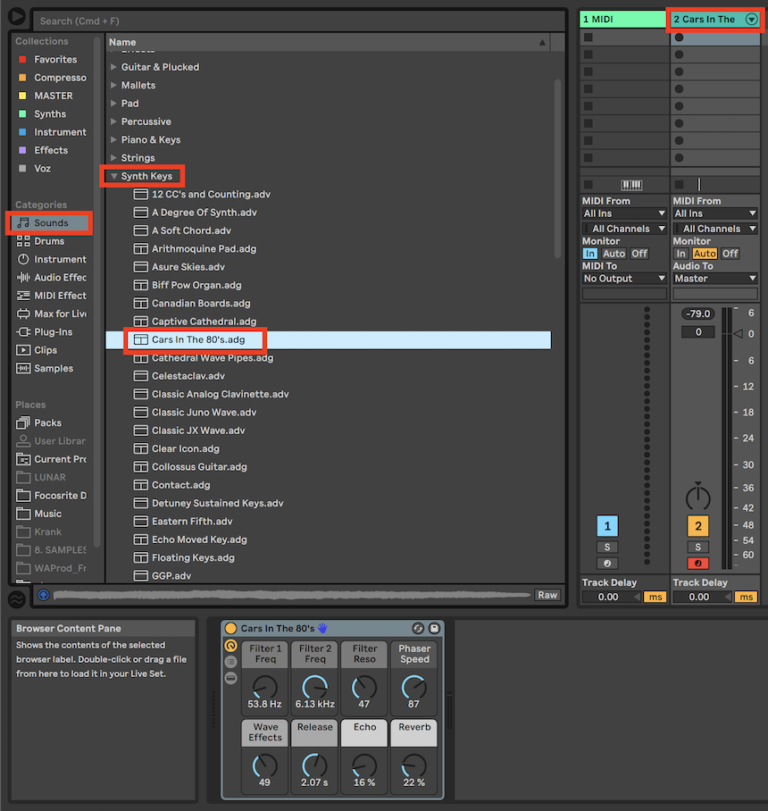Save preset icon on Cars In The 80's device
768x811 pixels.
click(x=434, y=628)
